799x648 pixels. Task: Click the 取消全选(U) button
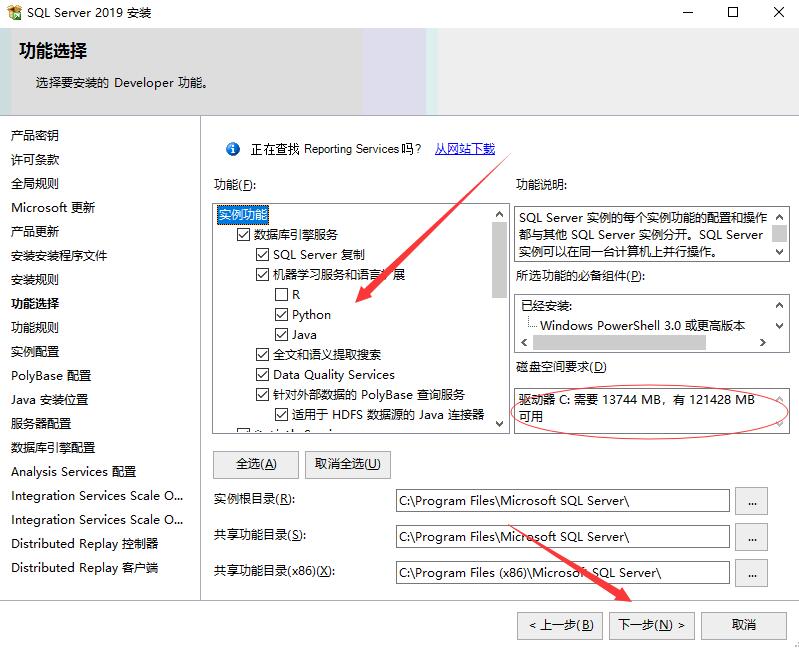348,464
